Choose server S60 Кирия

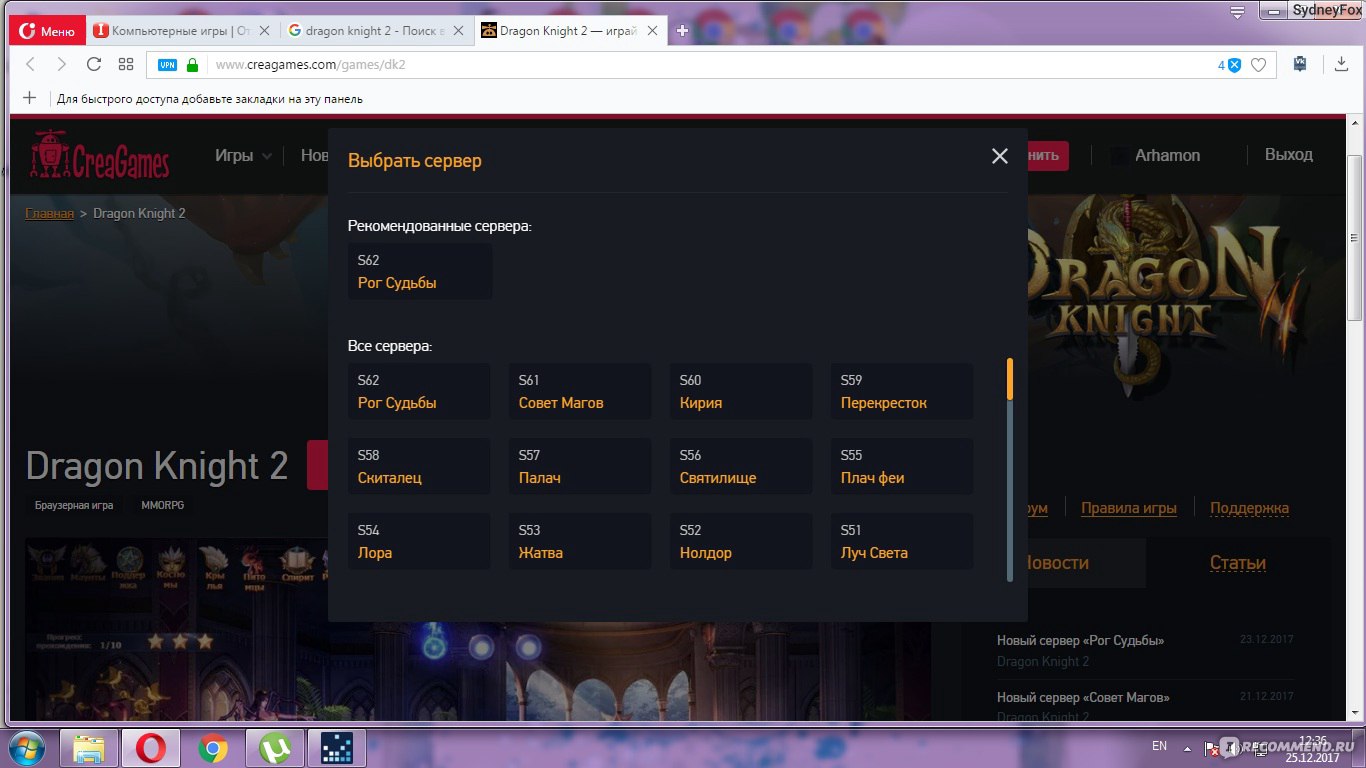741,391
